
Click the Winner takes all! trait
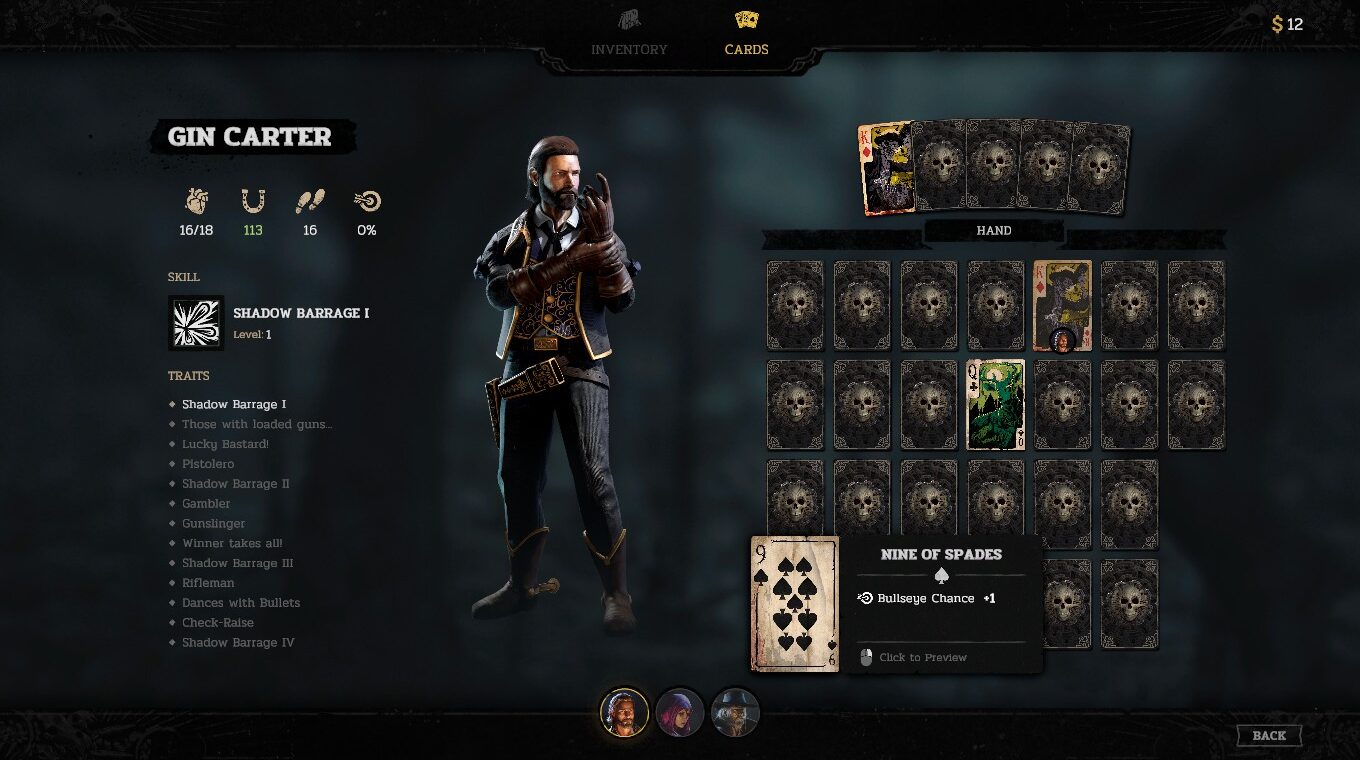(x=232, y=543)
